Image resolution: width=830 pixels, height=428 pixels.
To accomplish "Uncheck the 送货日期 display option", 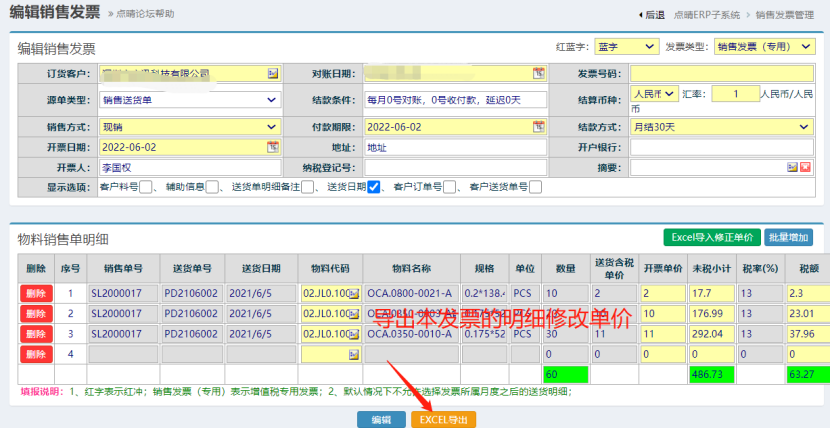I will 373,187.
